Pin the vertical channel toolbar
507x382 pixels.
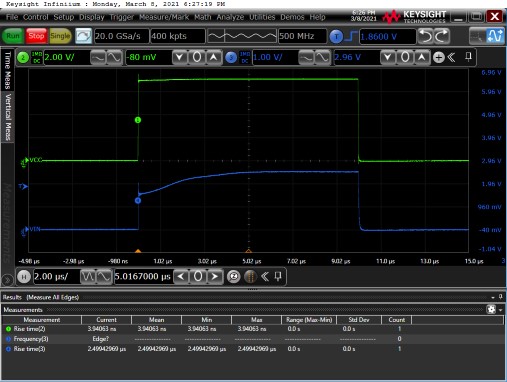click(468, 57)
